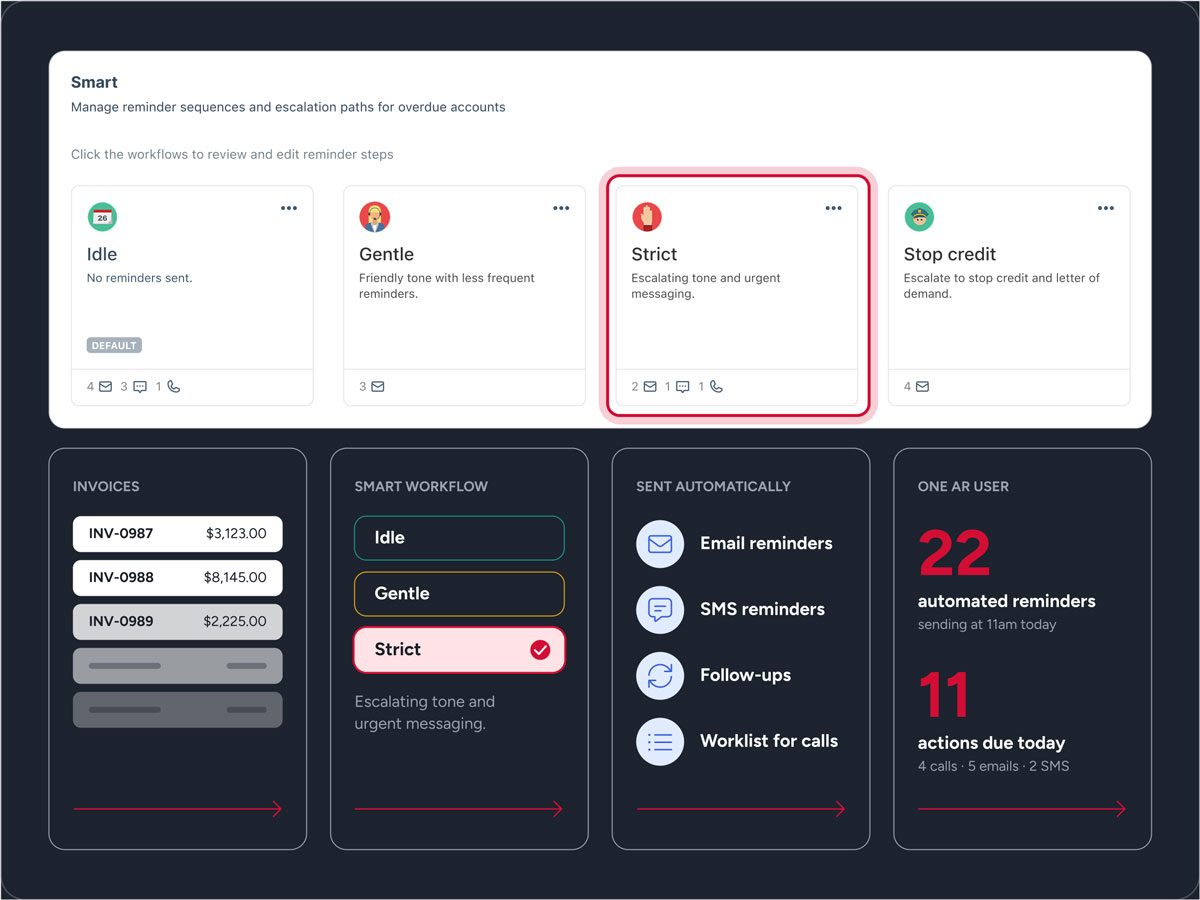The image size is (1200, 900).
Task: Open the Idle card's three-dot menu
Action: pos(289,208)
